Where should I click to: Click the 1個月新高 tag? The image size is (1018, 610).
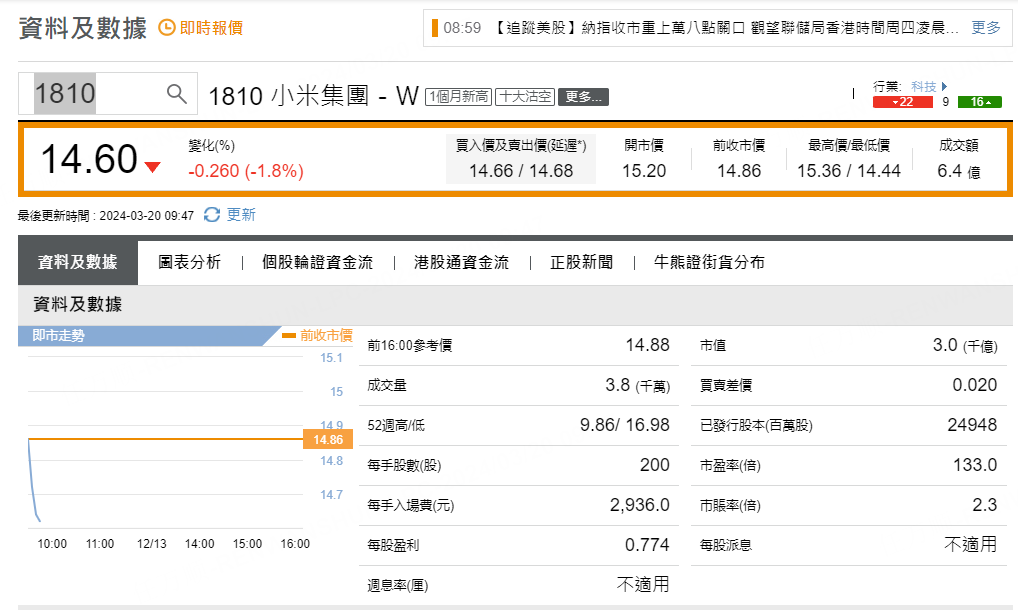(x=458, y=97)
